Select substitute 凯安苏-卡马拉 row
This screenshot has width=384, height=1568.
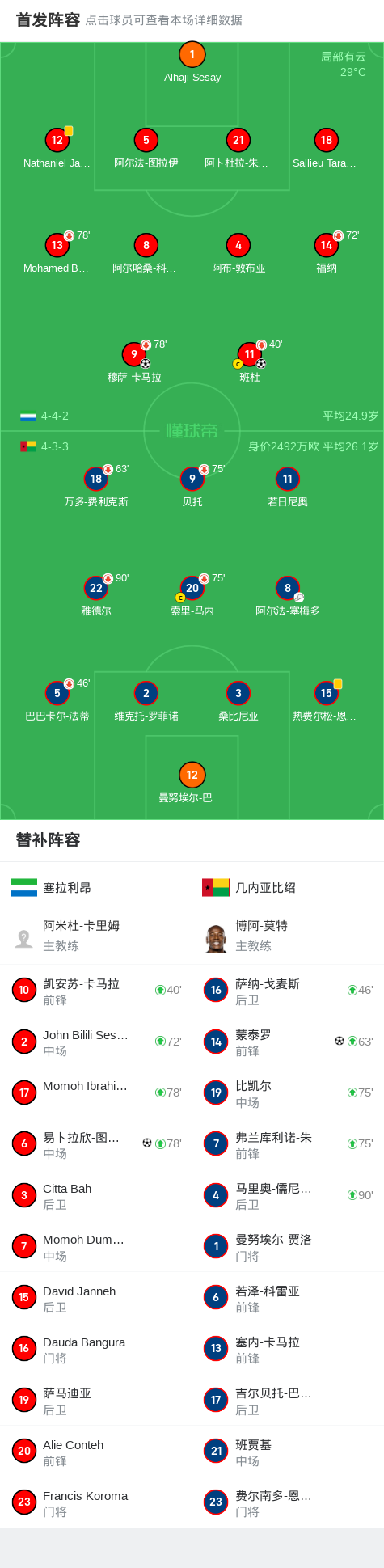click(x=96, y=990)
